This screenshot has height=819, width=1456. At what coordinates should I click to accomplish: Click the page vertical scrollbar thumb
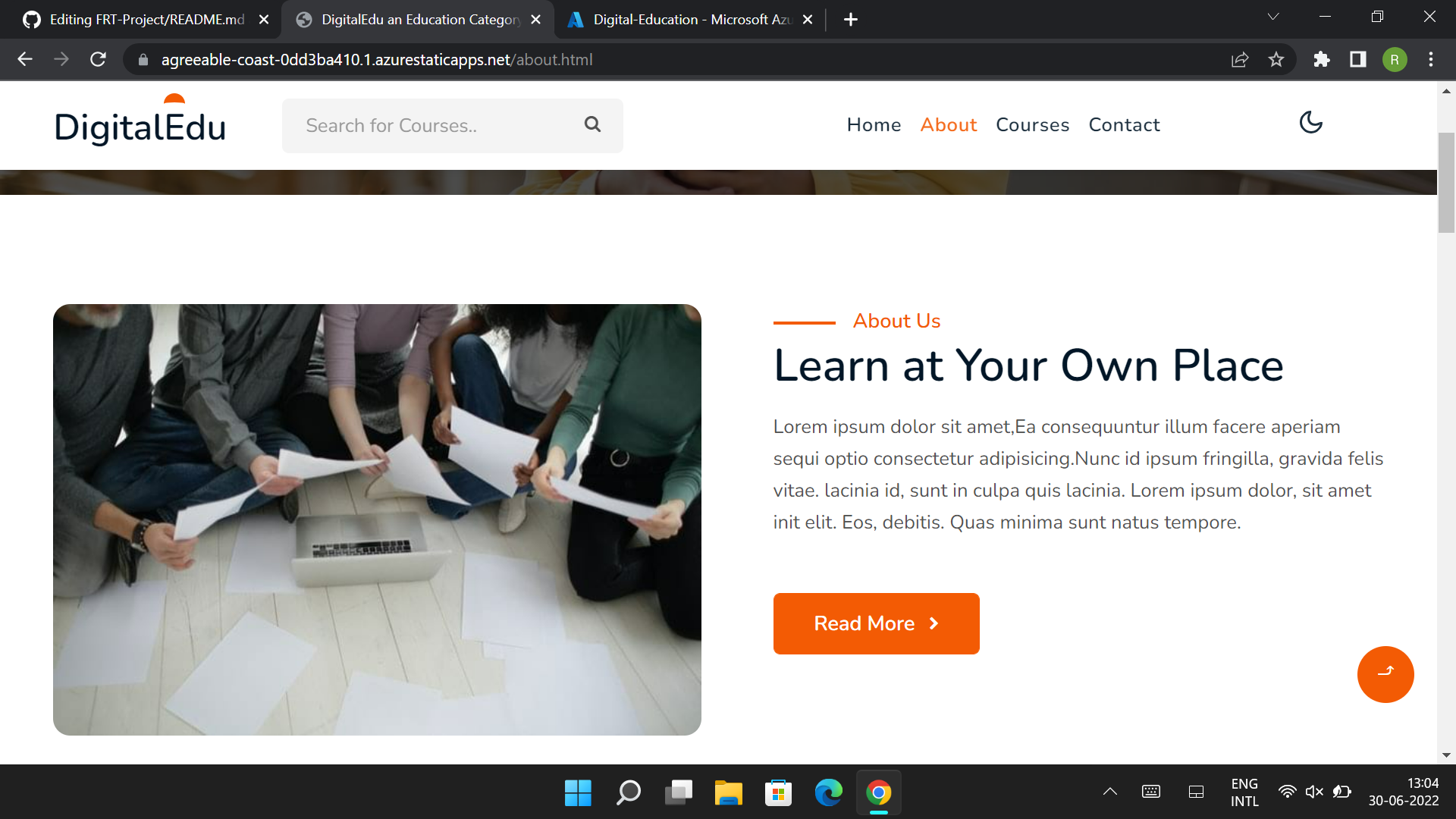[1445, 182]
